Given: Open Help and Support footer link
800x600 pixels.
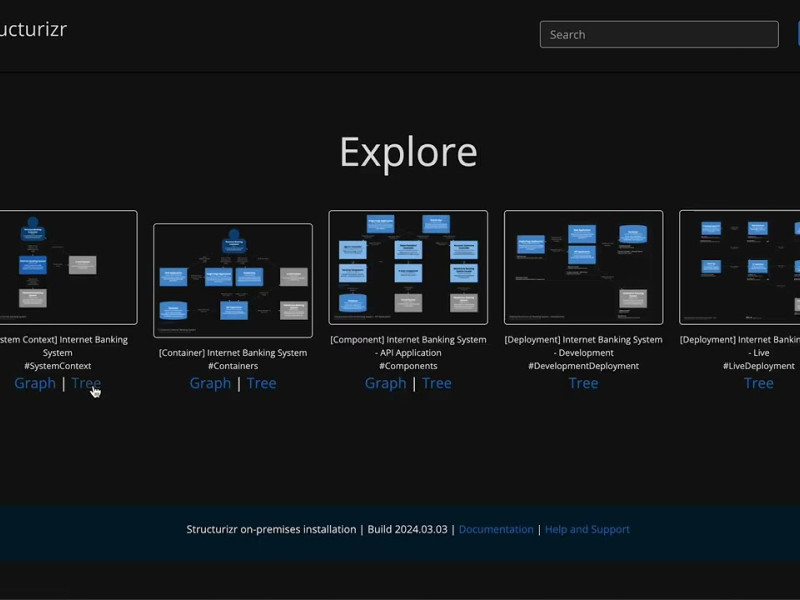Looking at the screenshot, I should (x=587, y=530).
